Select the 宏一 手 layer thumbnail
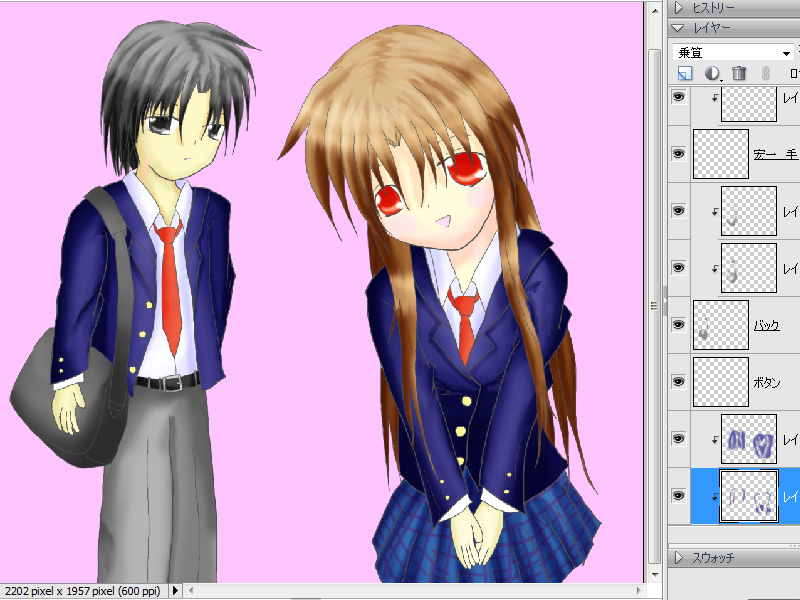Screen dimensions: 800x600 click(x=721, y=154)
